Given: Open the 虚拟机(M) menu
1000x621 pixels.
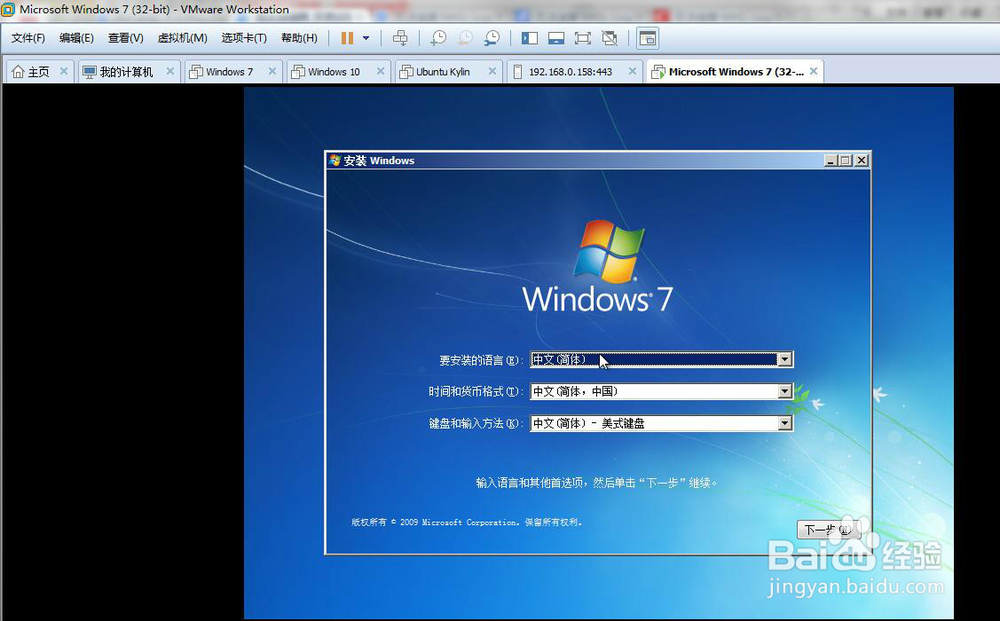Looking at the screenshot, I should tap(182, 38).
